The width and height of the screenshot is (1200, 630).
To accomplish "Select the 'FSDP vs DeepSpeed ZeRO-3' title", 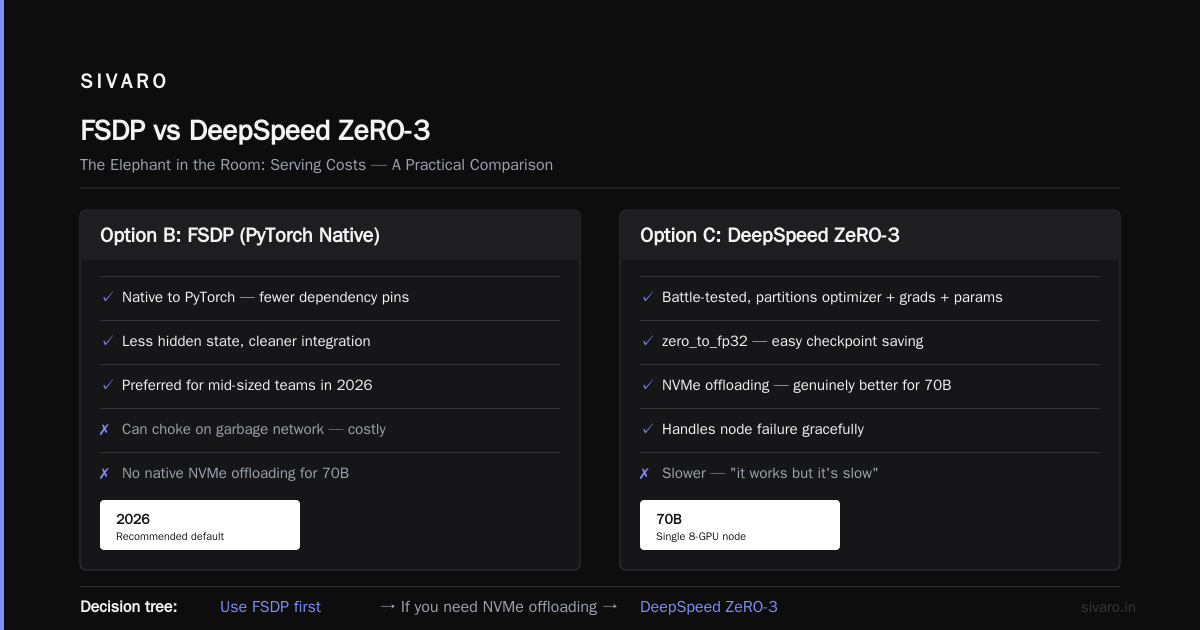I will coord(255,130).
